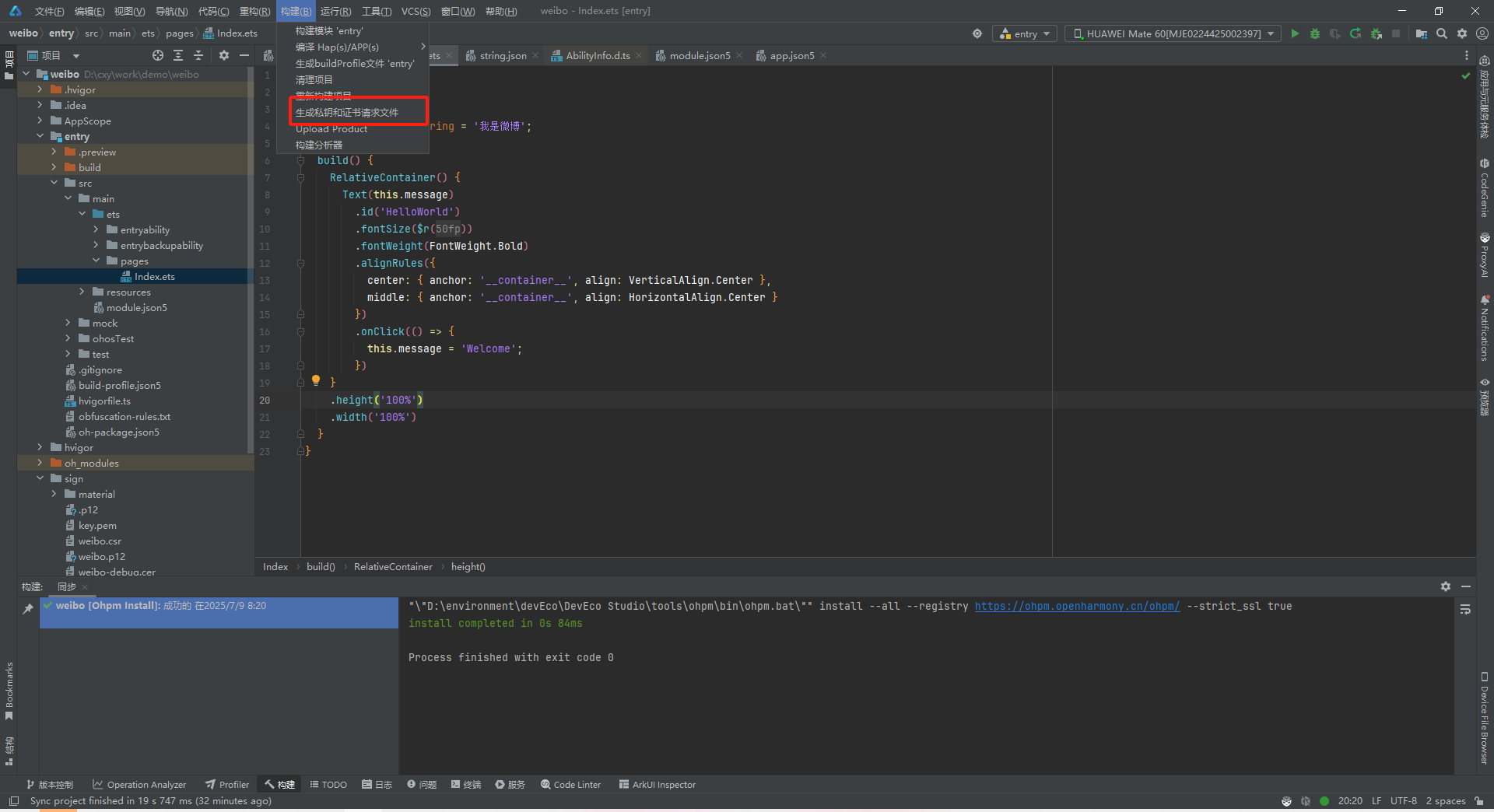
Task: Open user account avatar icon
Action: pyautogui.click(x=1482, y=33)
